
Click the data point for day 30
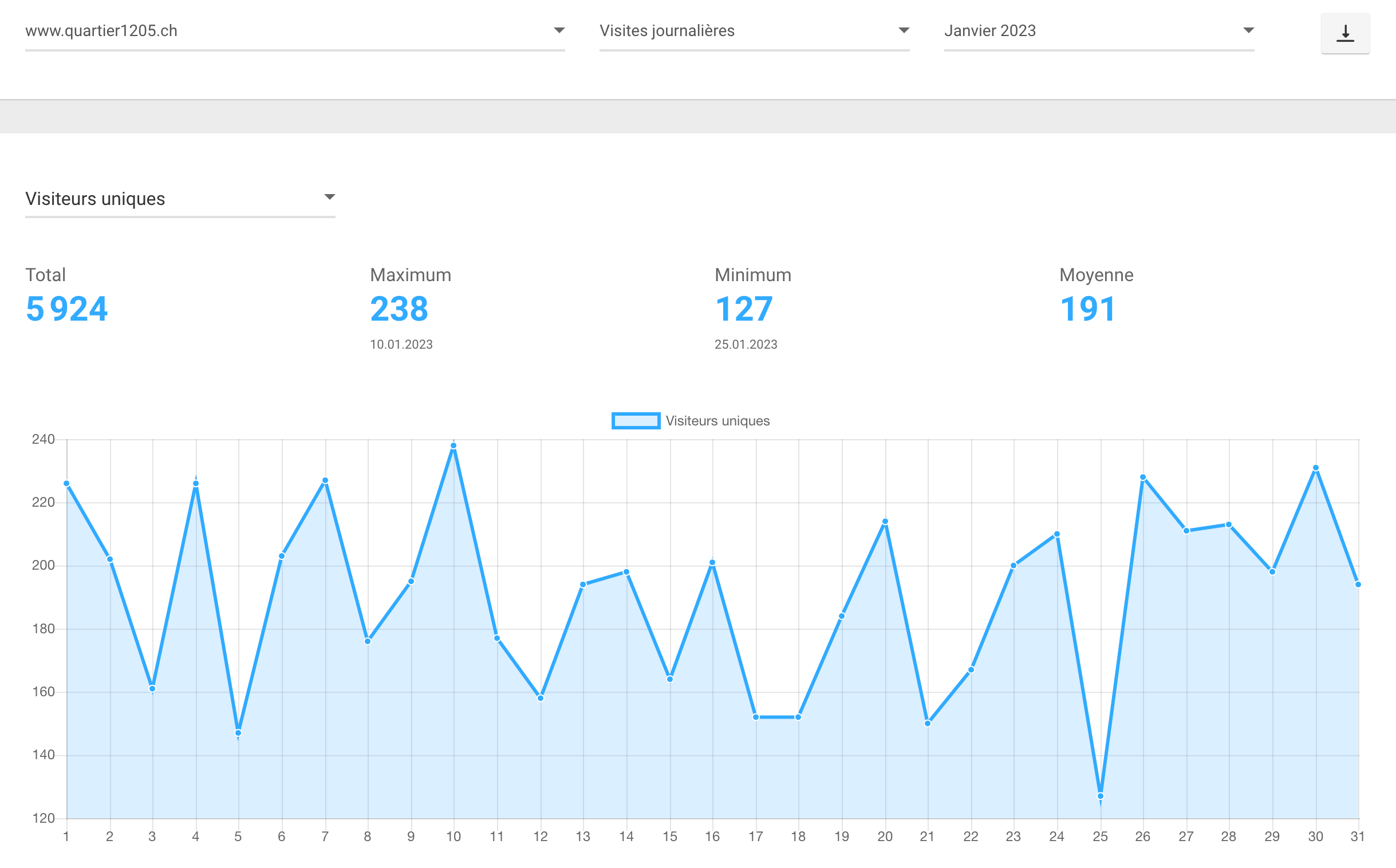[x=1316, y=468]
